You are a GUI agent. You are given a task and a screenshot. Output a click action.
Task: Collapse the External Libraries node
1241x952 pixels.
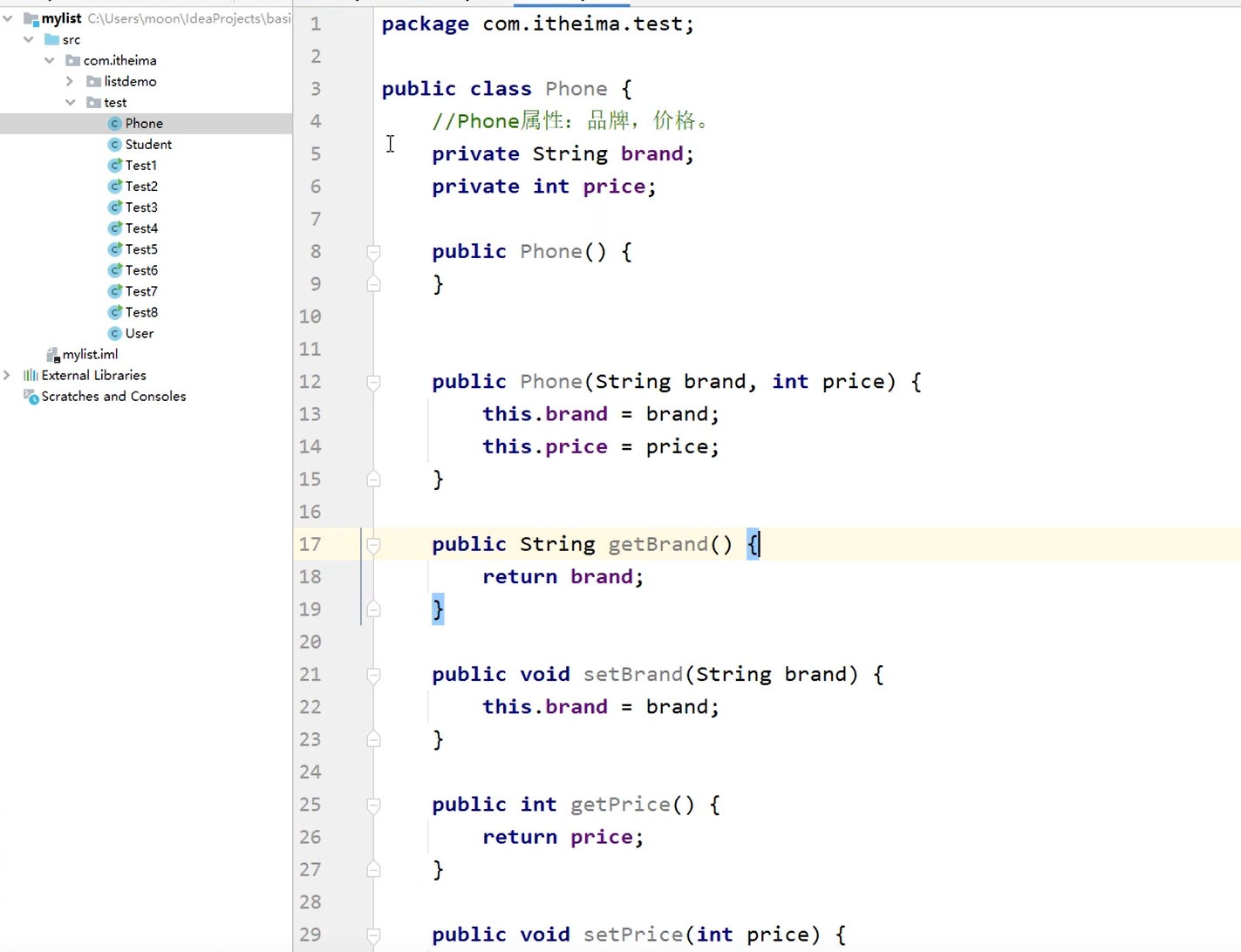[x=7, y=375]
